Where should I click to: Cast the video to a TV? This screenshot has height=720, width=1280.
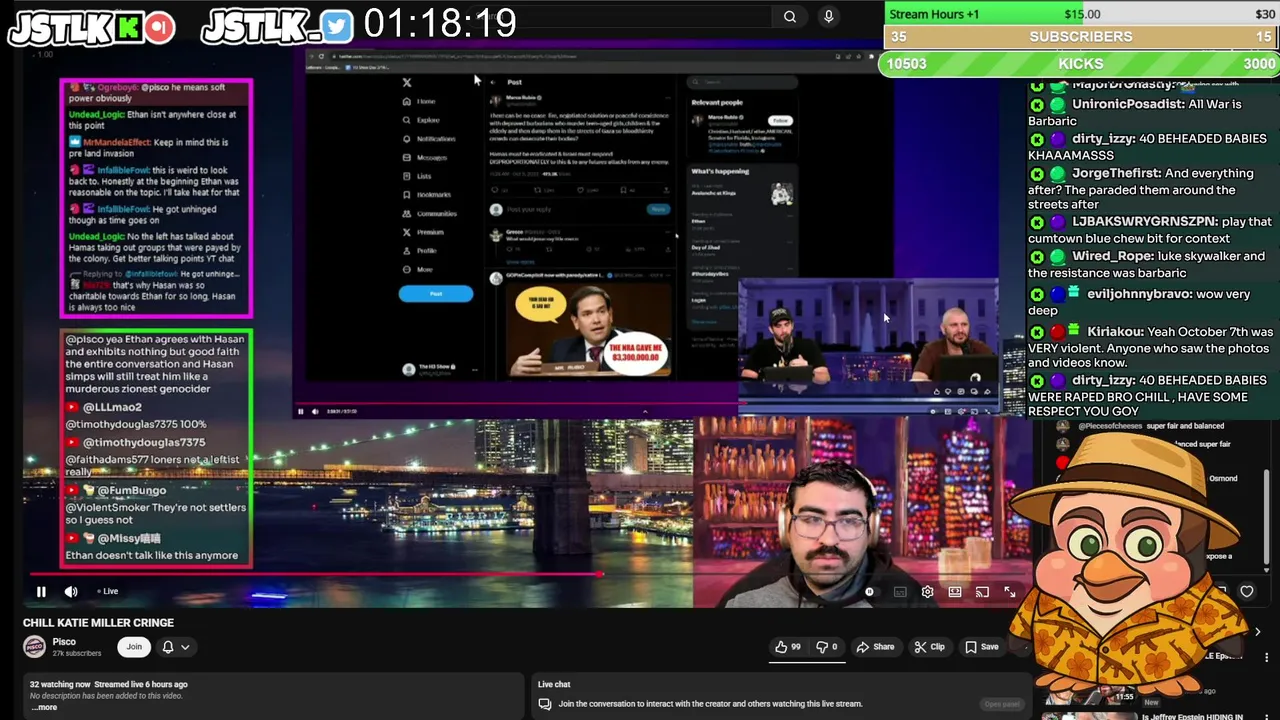coord(982,592)
